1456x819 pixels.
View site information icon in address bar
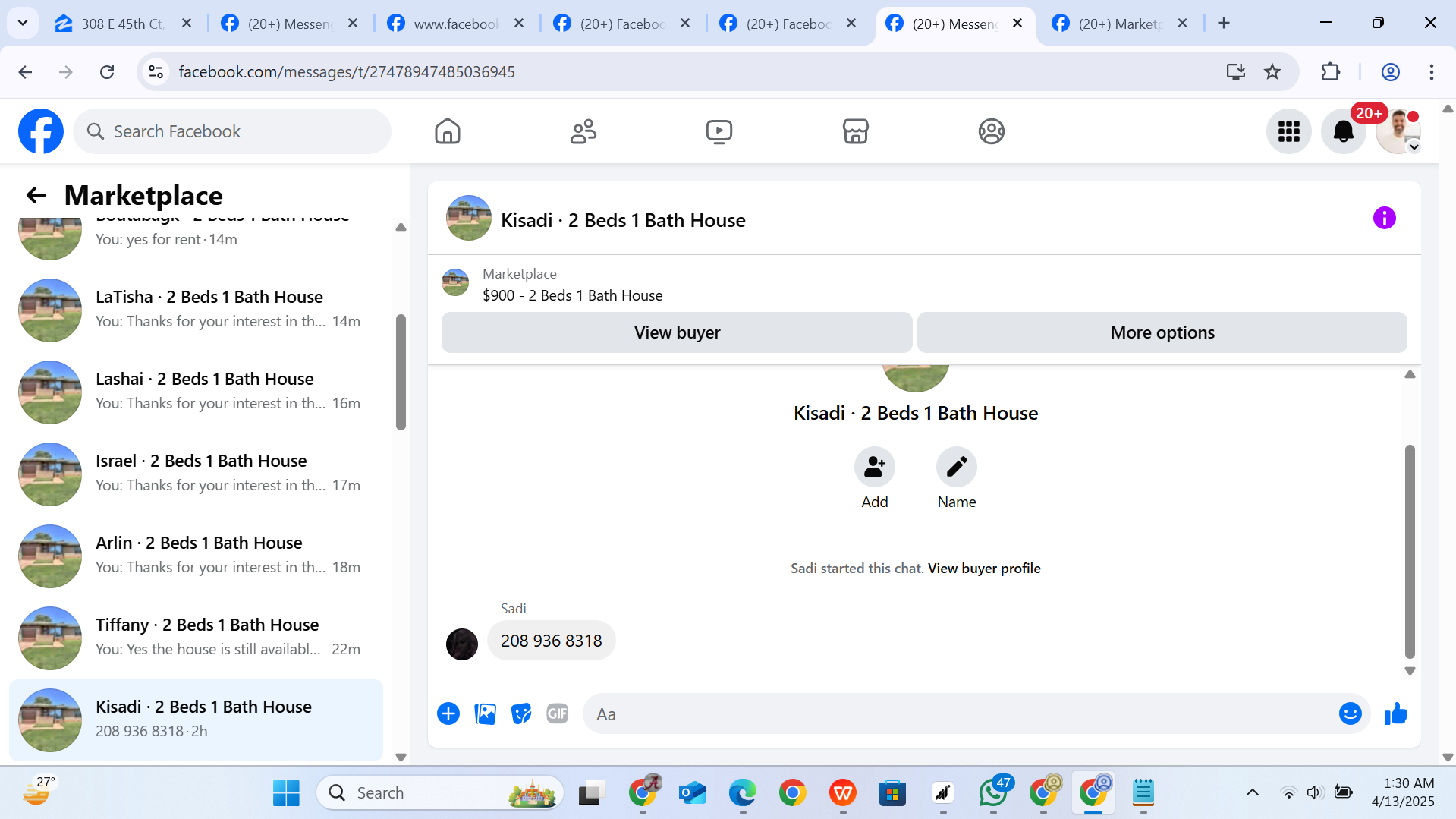tap(156, 72)
